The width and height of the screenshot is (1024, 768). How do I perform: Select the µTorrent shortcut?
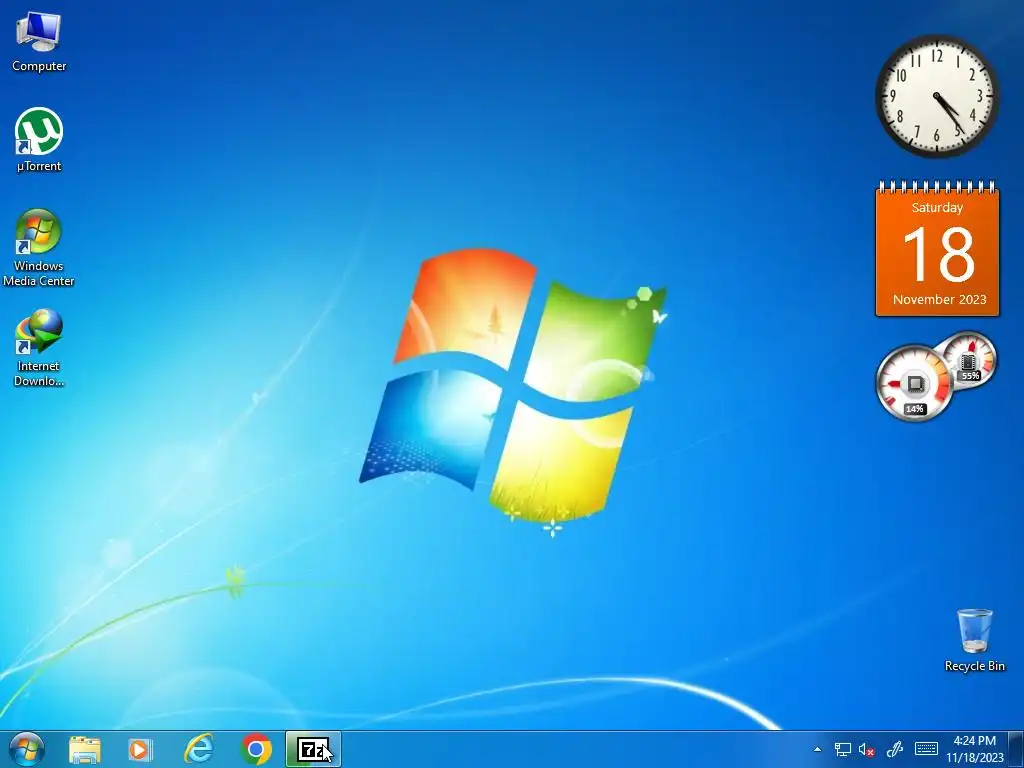coord(39,140)
